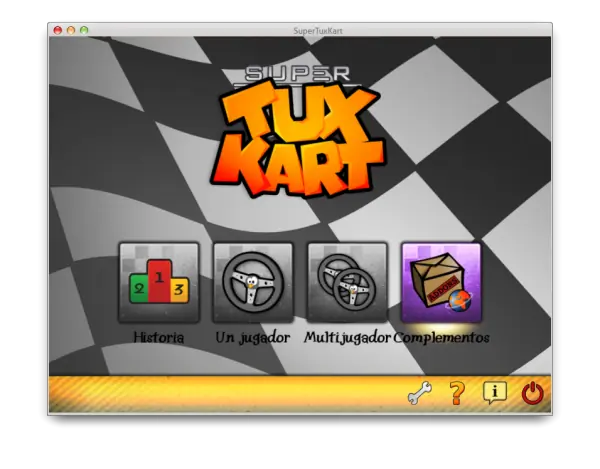The image size is (600, 469).
Task: Close the SuperTuxKart window
Action: (58, 30)
